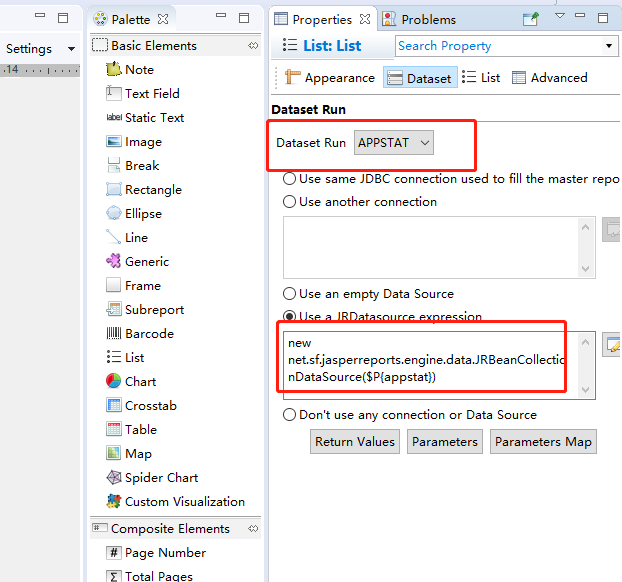622x582 pixels.
Task: Select the Custom Visualization element
Action: pyautogui.click(x=175, y=501)
